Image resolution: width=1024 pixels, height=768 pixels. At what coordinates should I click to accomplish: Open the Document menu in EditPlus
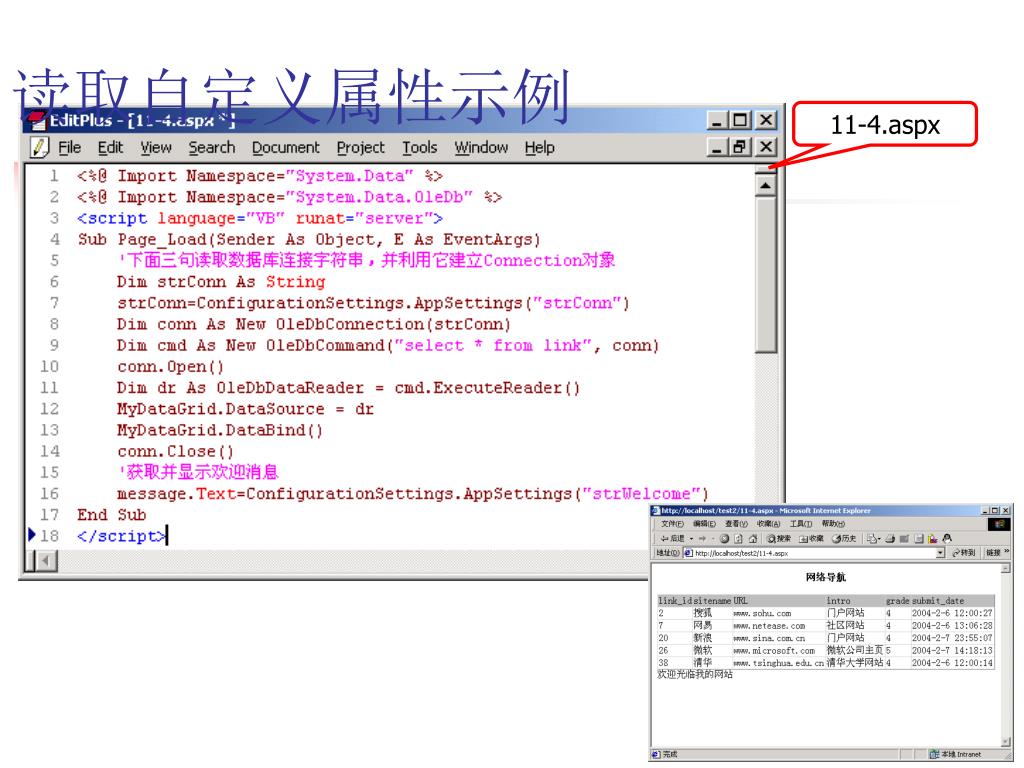(x=285, y=148)
